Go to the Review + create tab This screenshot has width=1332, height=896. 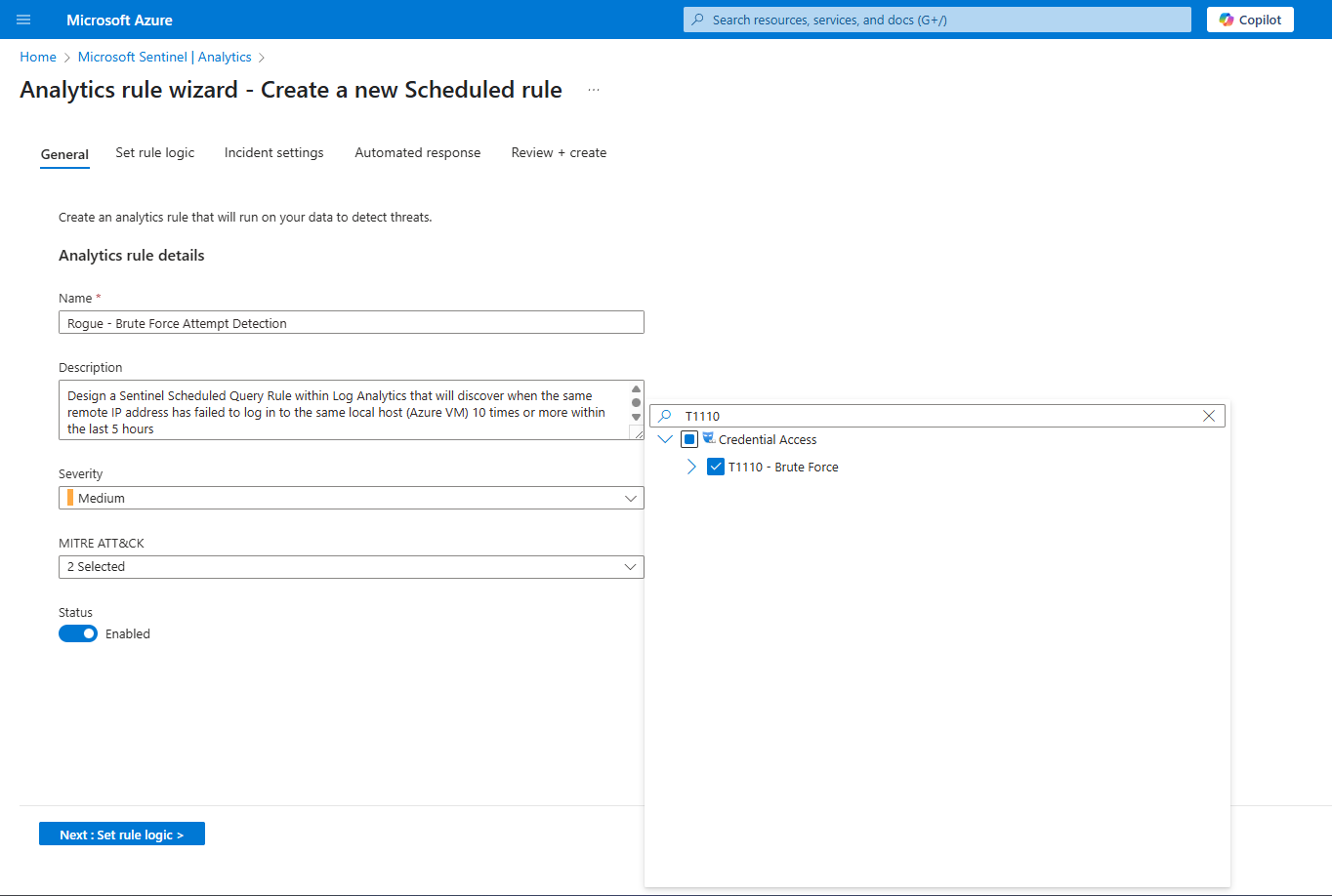[559, 152]
